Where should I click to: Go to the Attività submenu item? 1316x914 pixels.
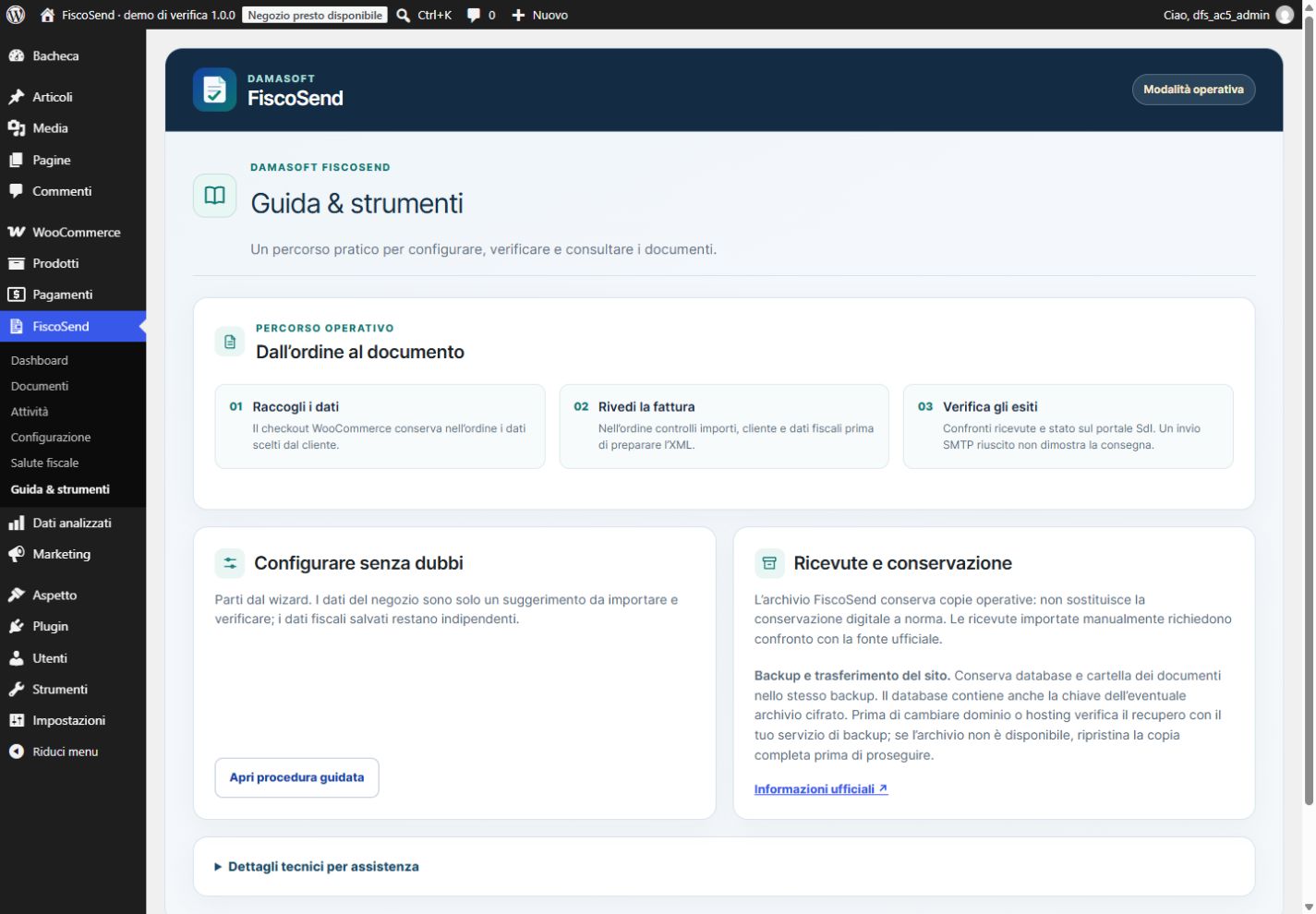[x=30, y=412]
